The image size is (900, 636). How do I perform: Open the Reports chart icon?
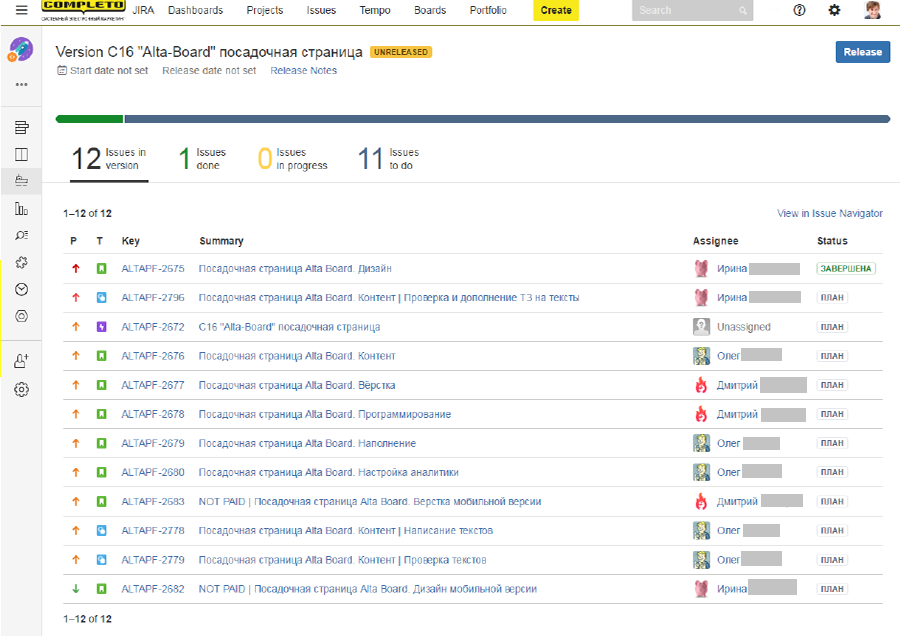point(21,209)
